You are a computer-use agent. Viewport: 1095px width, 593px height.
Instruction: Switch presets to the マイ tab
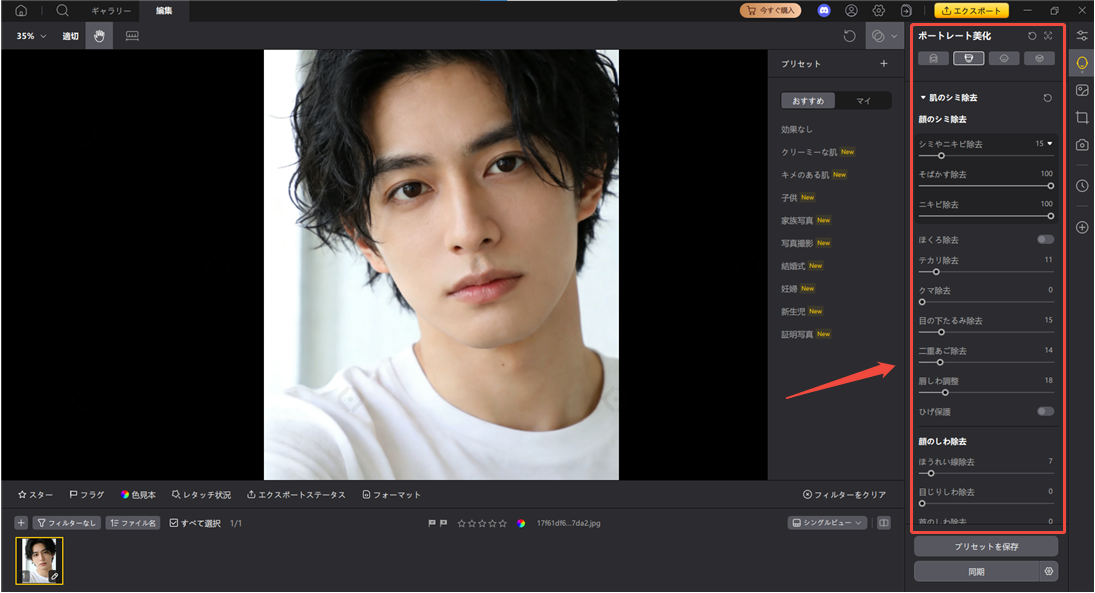863,101
